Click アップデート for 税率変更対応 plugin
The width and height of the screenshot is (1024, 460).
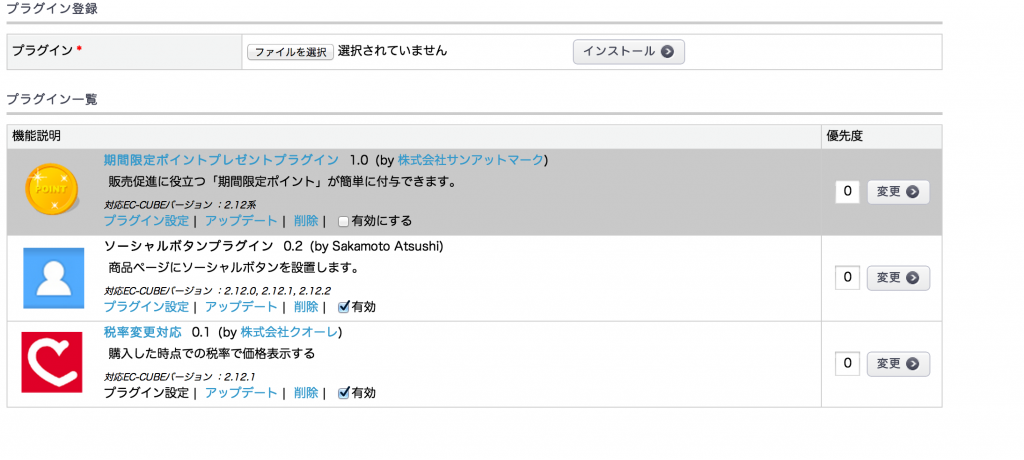click(241, 393)
